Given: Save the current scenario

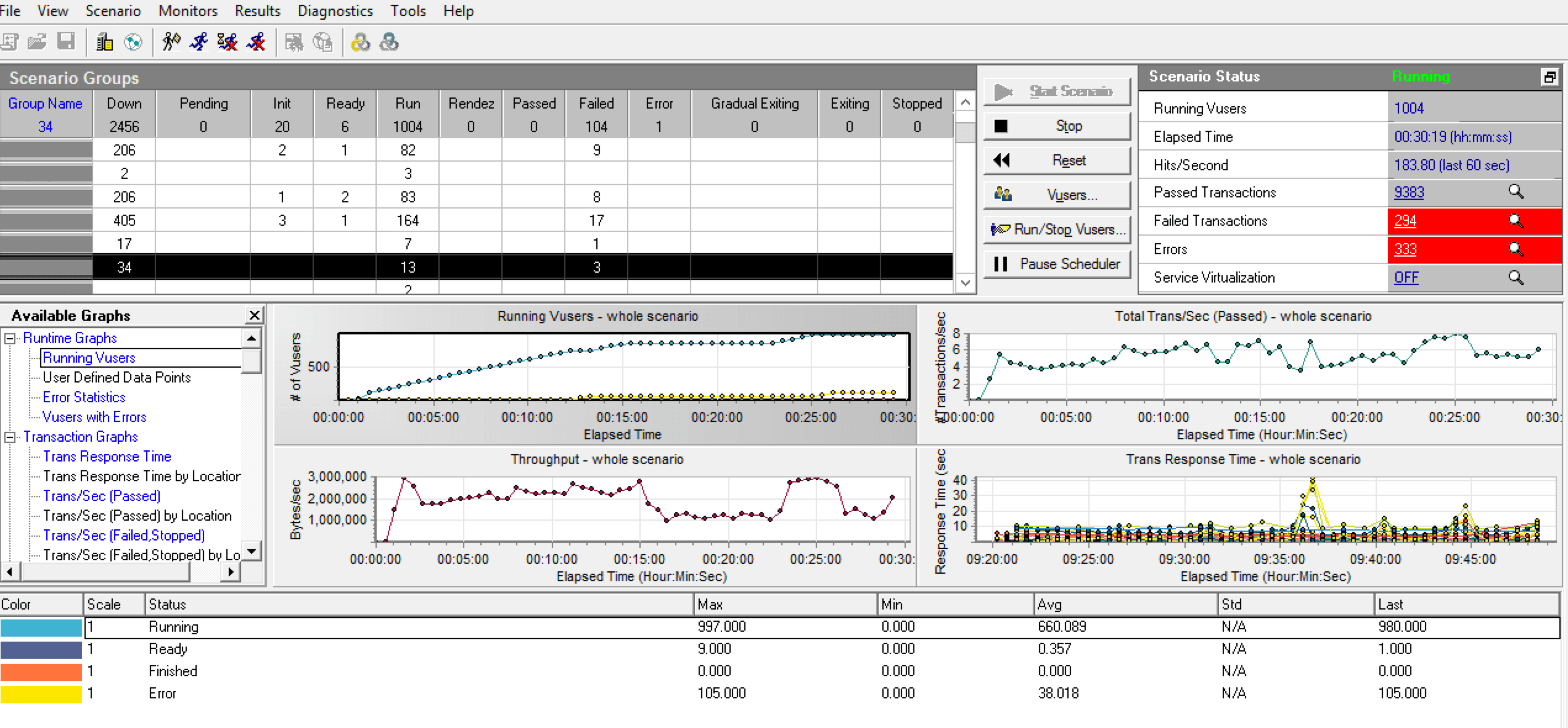Looking at the screenshot, I should [66, 42].
